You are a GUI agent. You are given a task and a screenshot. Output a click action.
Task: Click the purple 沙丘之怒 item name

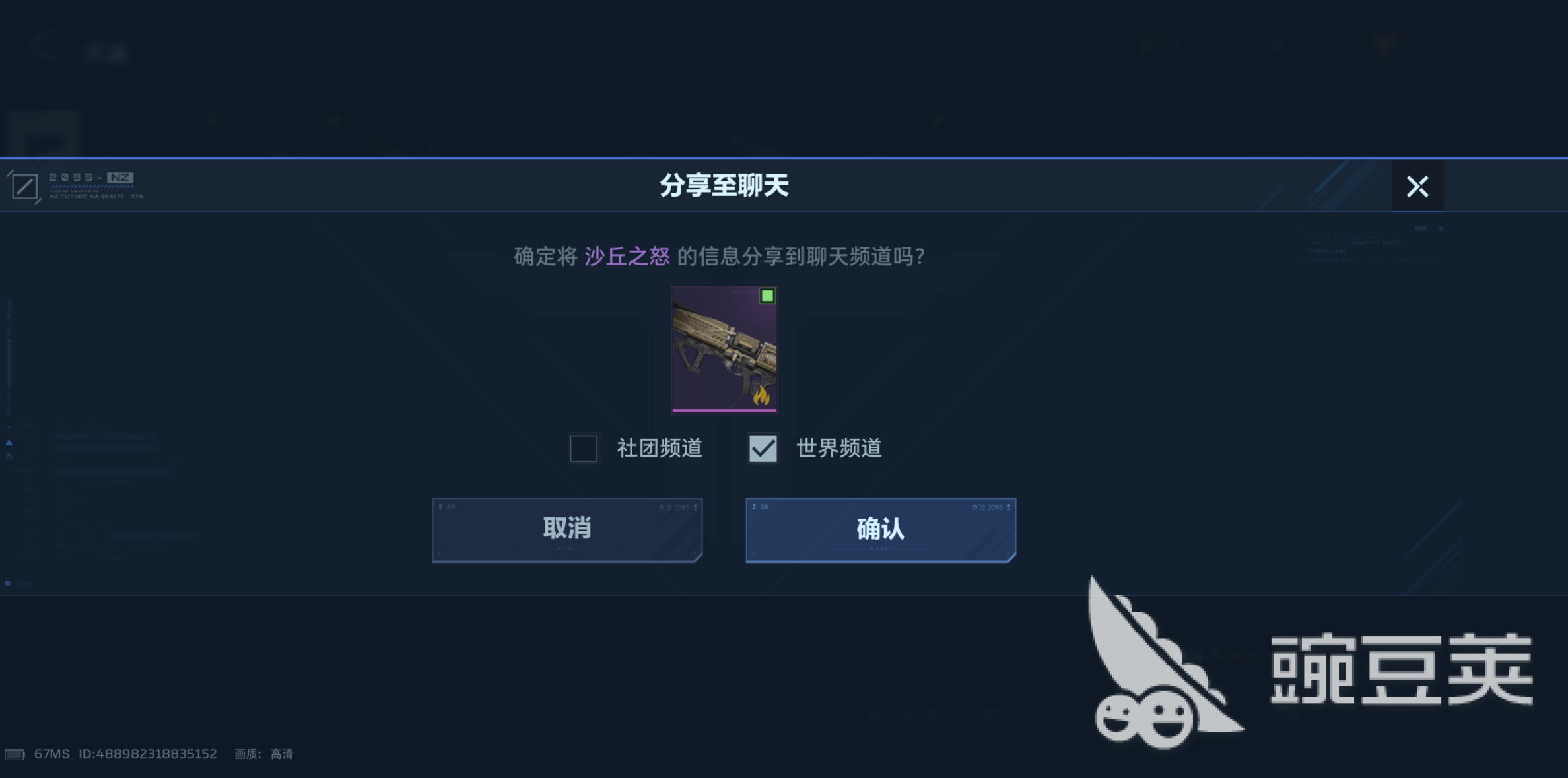627,257
